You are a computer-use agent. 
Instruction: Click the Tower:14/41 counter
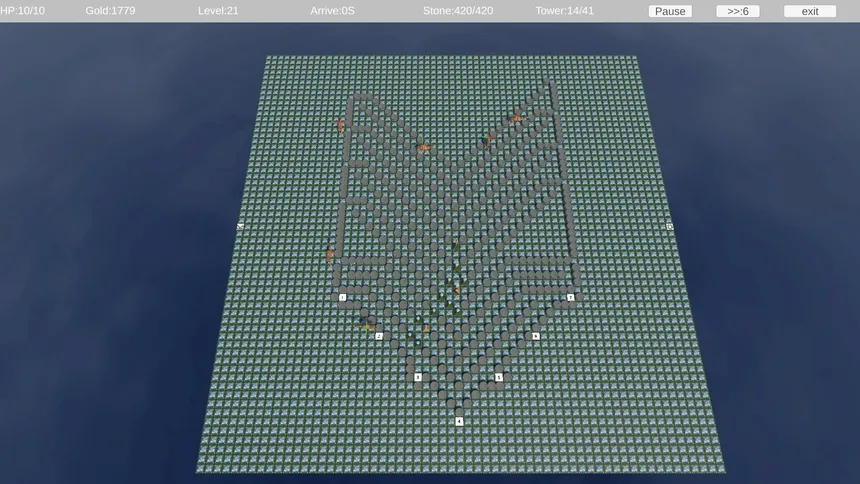tap(564, 10)
